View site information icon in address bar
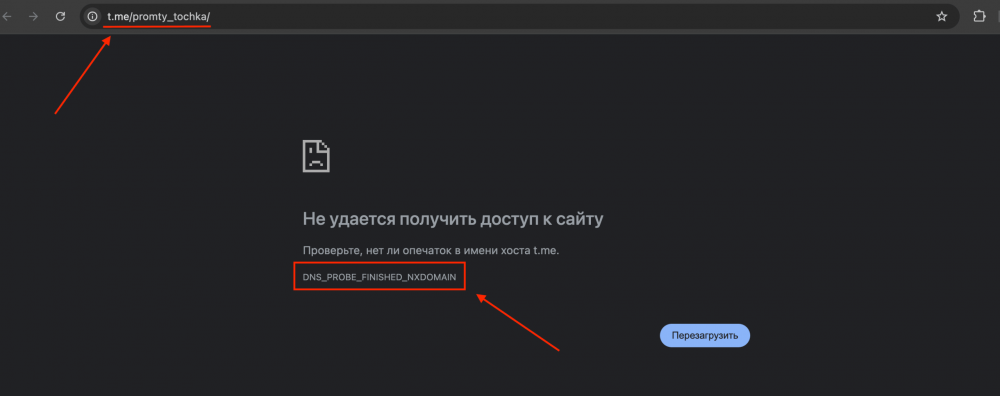This screenshot has width=1000, height=396. pyautogui.click(x=93, y=17)
